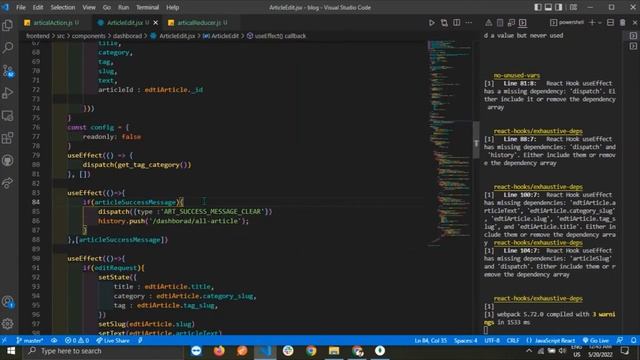The height and width of the screenshot is (360, 640).
Task: Open the Edit menu
Action: (38, 7)
